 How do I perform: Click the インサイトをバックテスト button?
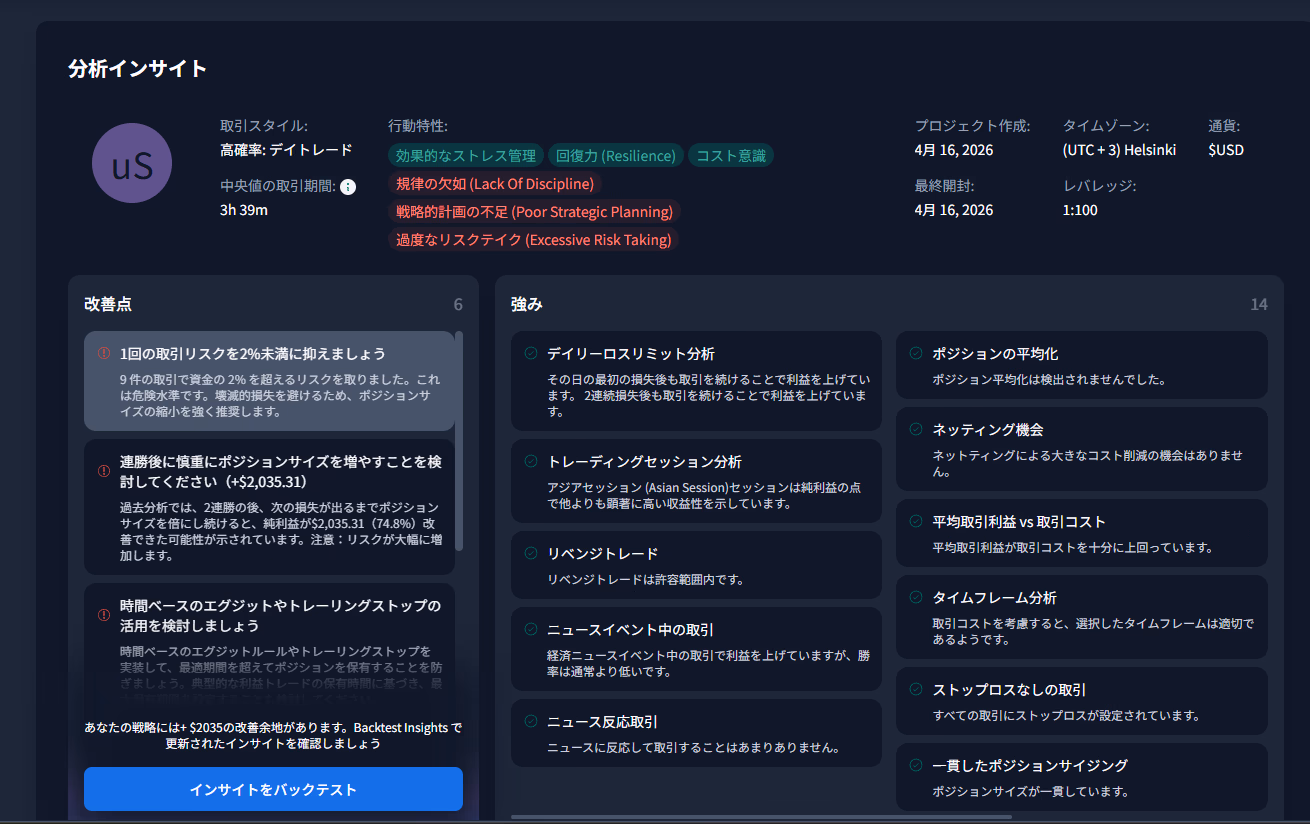[273, 789]
